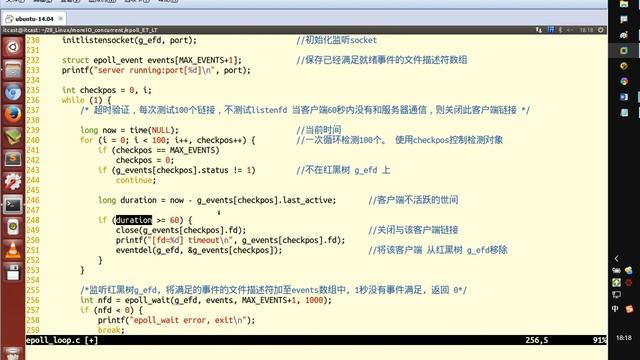Launch VLC media player cone icon
The image size is (640, 360).
[x=13, y=249]
